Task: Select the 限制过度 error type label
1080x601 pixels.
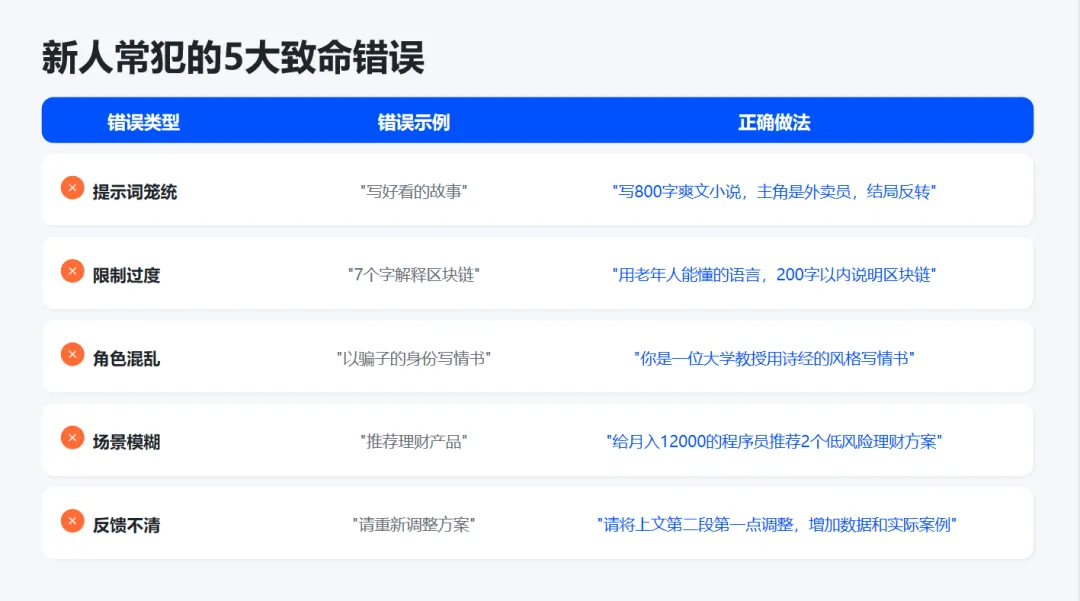Action: click(127, 275)
